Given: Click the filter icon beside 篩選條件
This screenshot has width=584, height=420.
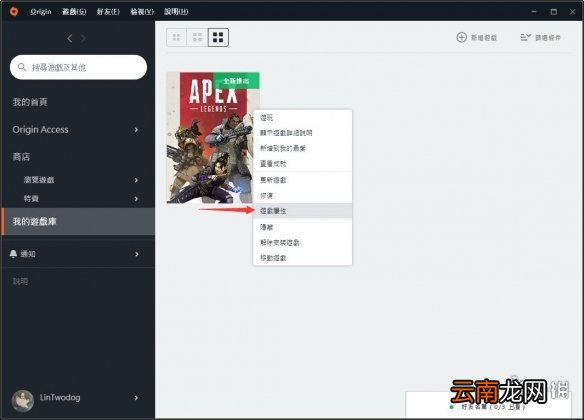Looking at the screenshot, I should pyautogui.click(x=525, y=37).
